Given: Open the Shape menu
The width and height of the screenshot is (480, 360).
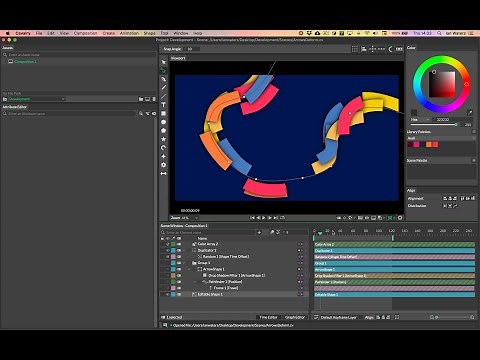Looking at the screenshot, I should 150,33.
